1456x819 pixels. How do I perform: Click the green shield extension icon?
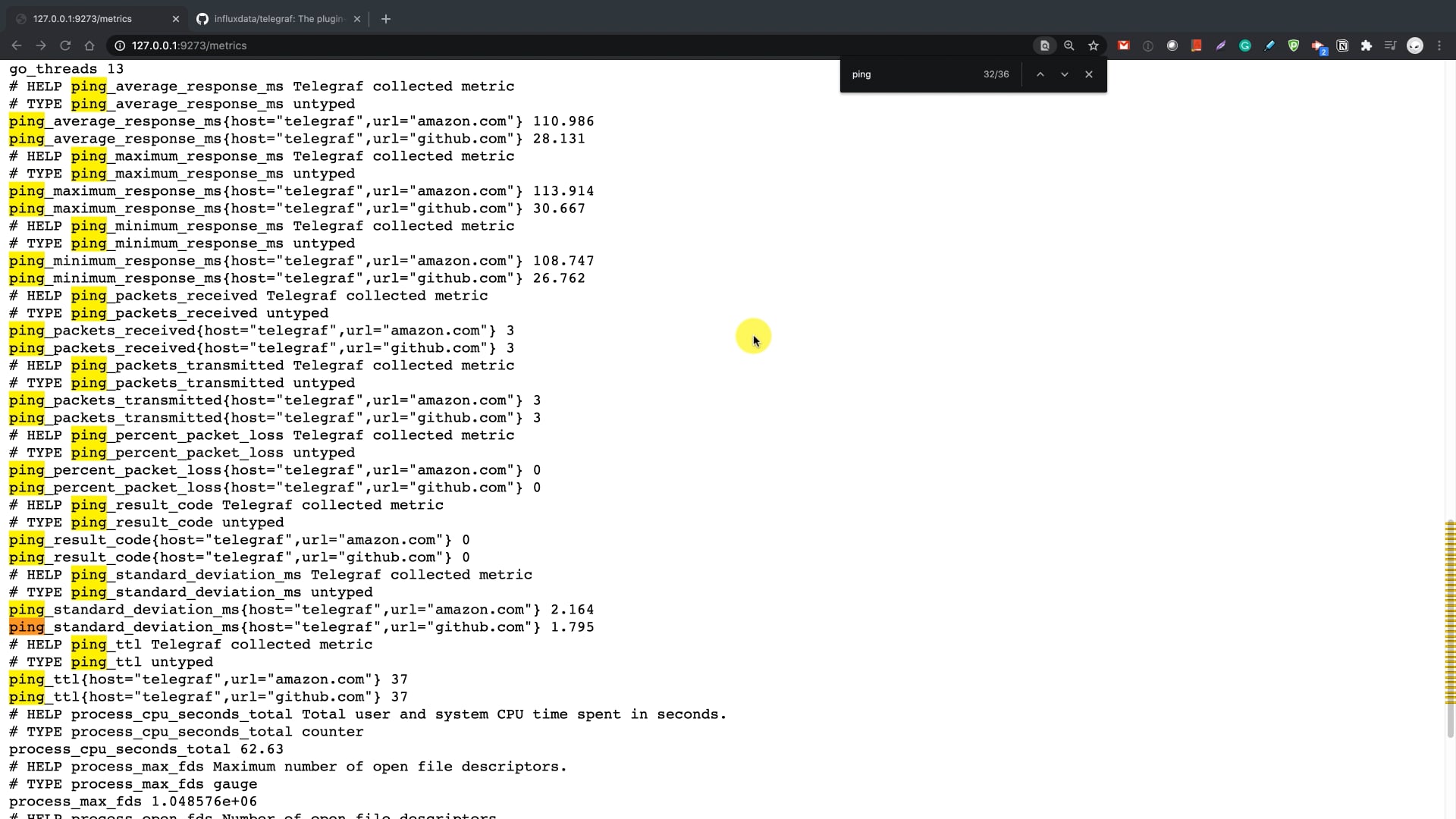(1294, 45)
